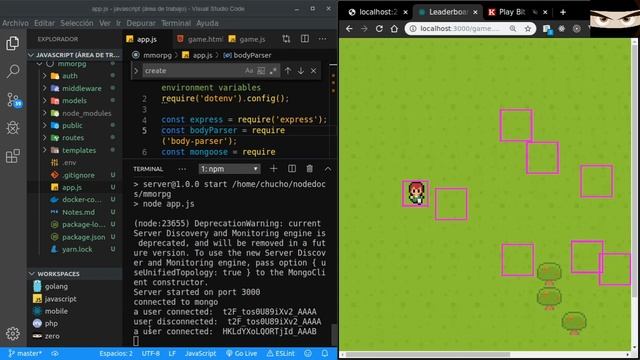Click the master branch in status bar
640x360 pixels.
(25, 353)
